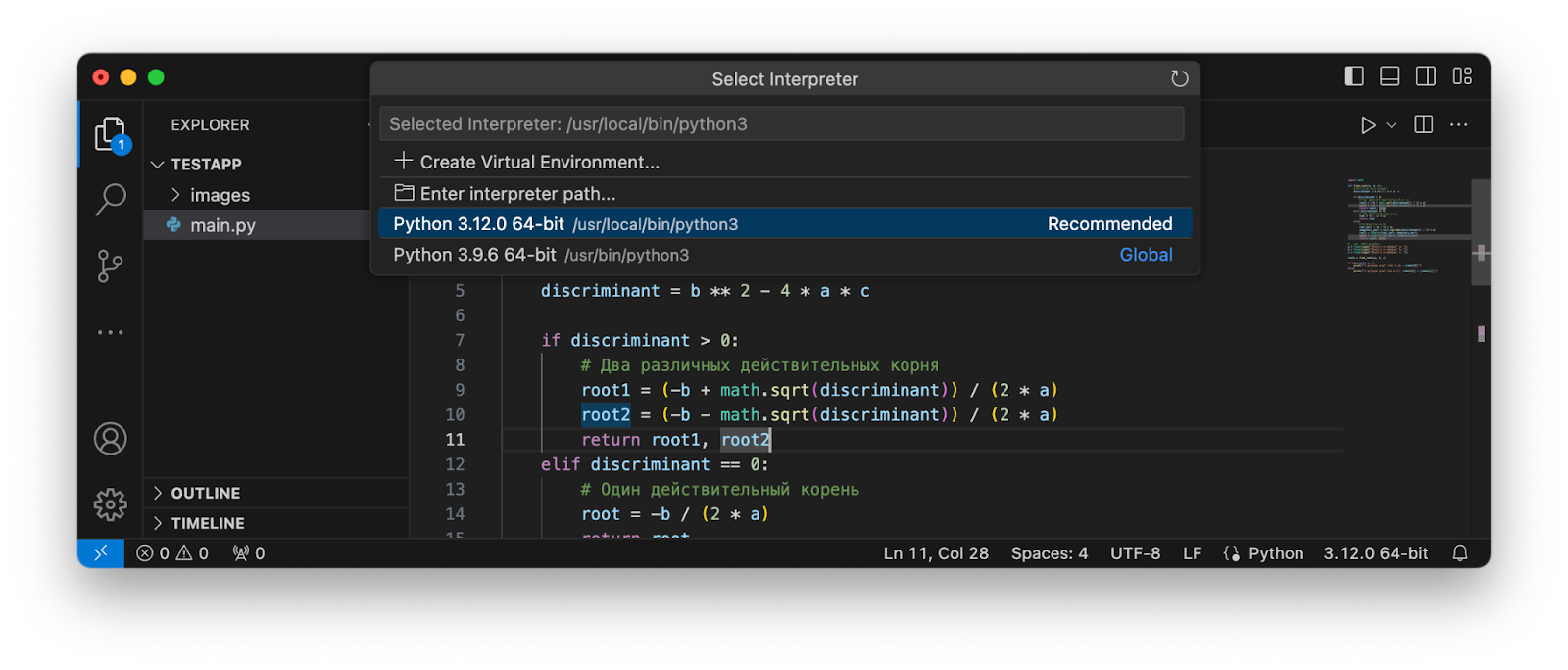Open the notifications bell icon
This screenshot has width=1568, height=670.
point(1460,553)
